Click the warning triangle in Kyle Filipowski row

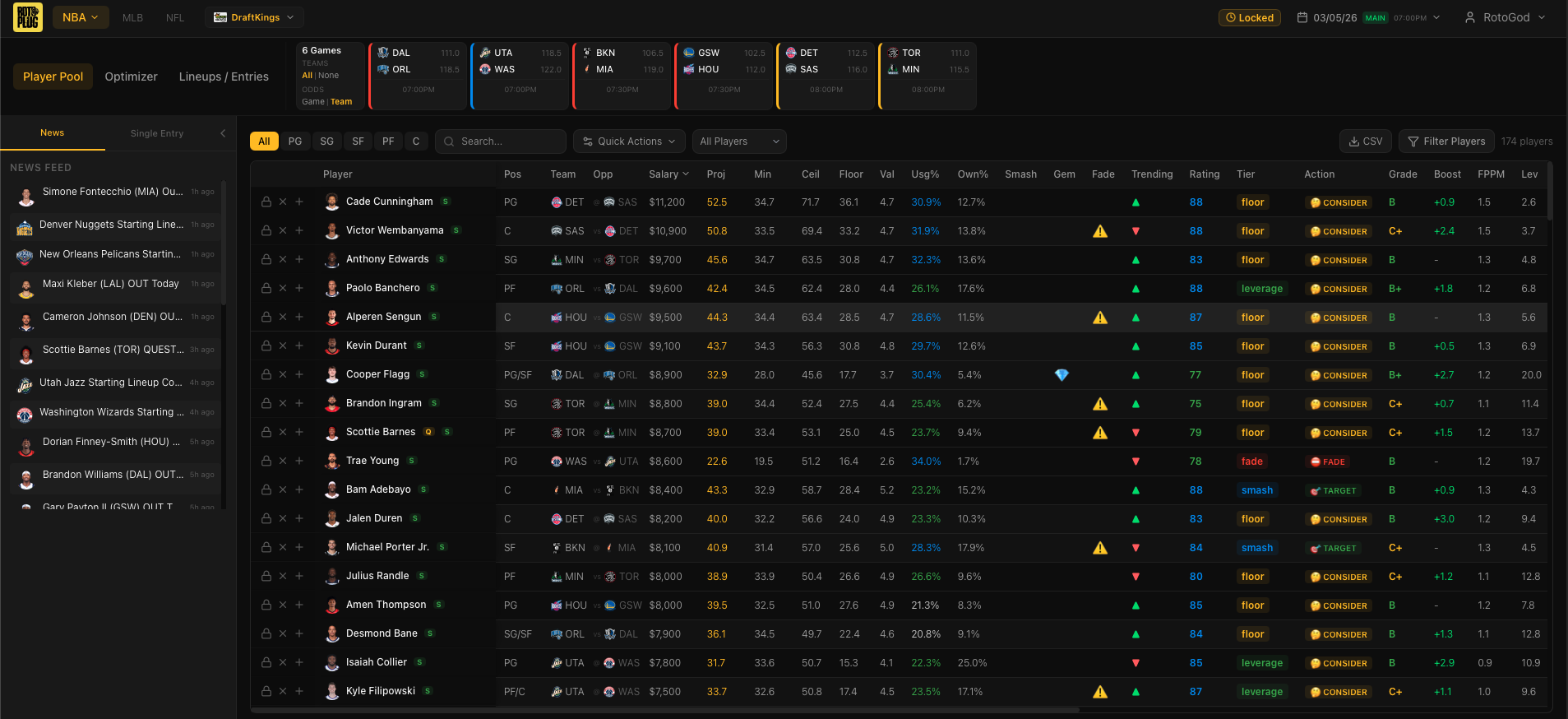click(1100, 692)
